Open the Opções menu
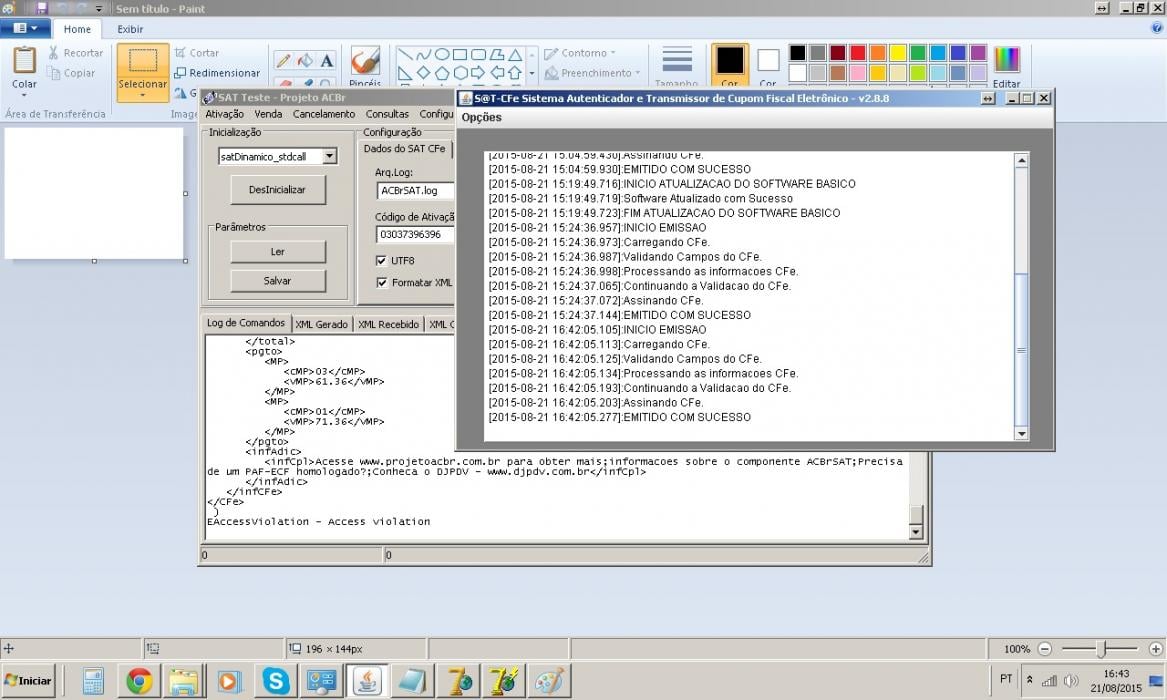 [x=482, y=118]
